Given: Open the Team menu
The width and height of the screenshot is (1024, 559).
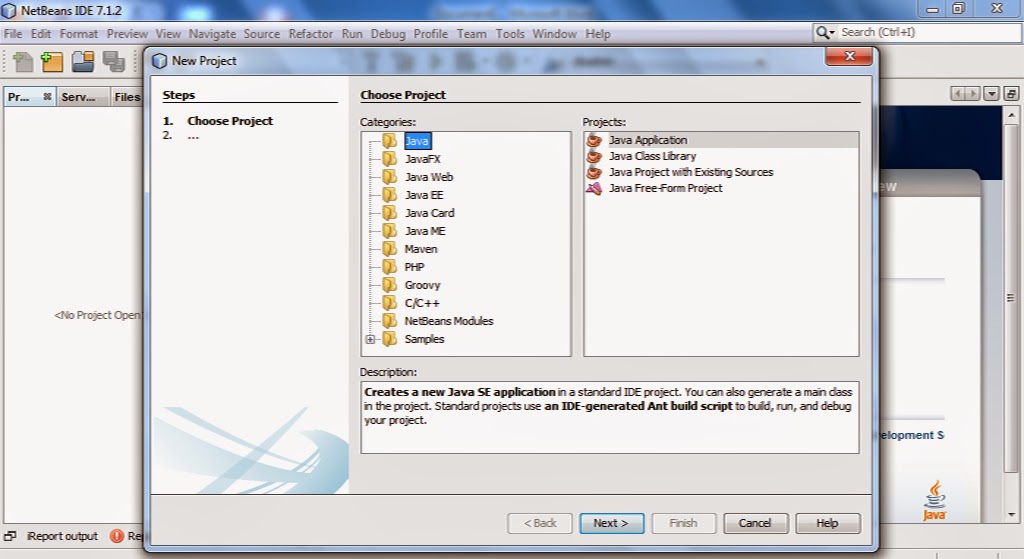Looking at the screenshot, I should point(471,33).
